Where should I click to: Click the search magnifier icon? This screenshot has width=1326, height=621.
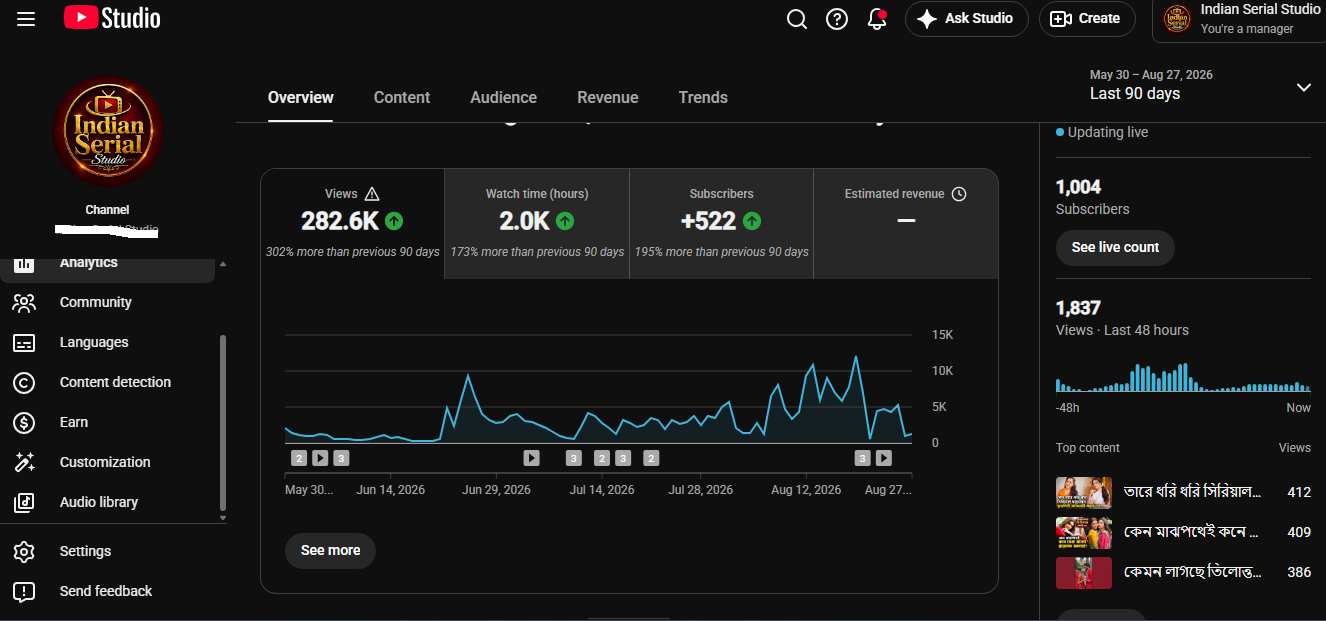coord(797,19)
